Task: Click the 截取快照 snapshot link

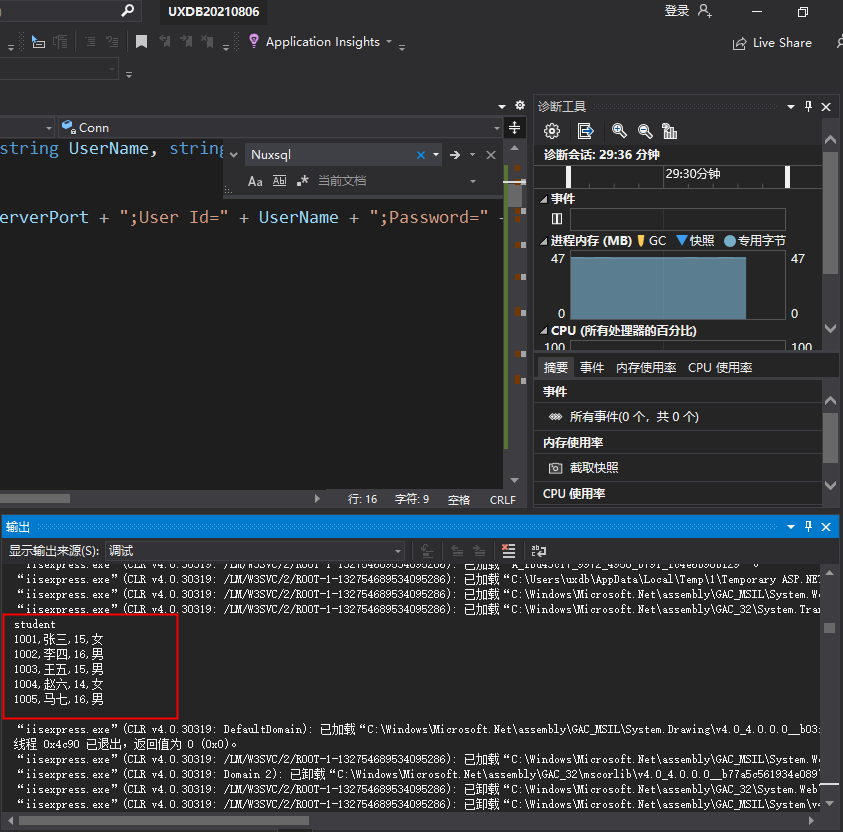Action: 593,468
